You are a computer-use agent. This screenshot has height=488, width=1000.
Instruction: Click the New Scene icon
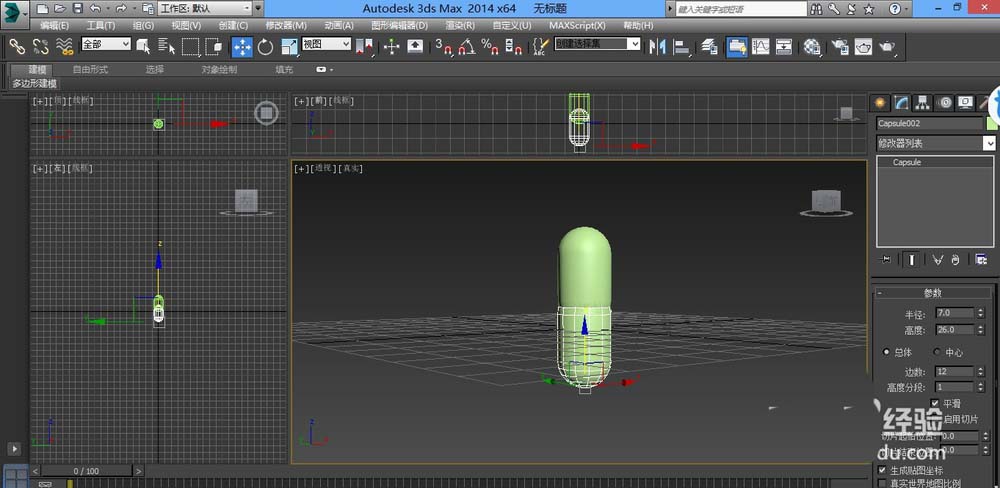tap(42, 9)
